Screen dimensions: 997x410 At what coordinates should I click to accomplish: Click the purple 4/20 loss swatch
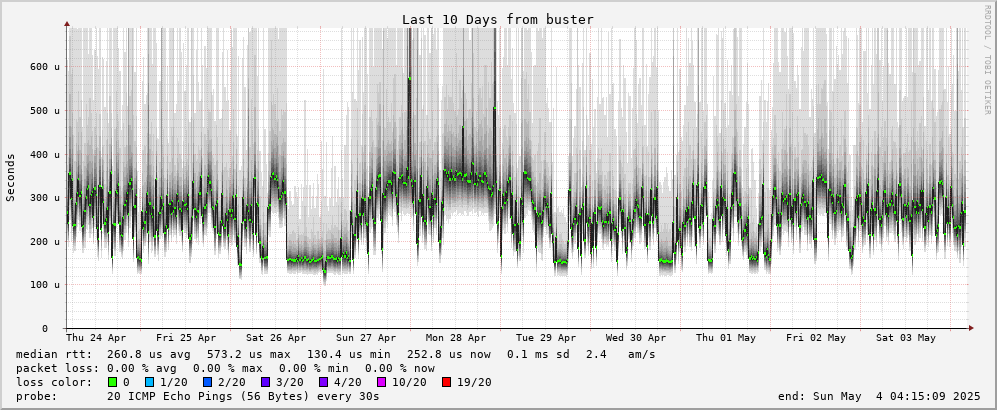(326, 383)
